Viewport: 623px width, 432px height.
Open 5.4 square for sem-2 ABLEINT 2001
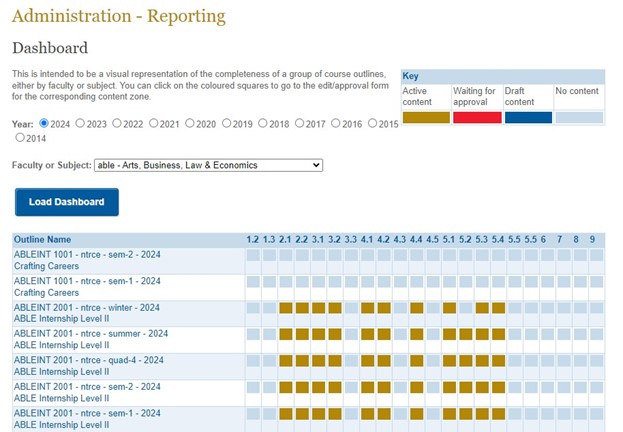click(498, 386)
